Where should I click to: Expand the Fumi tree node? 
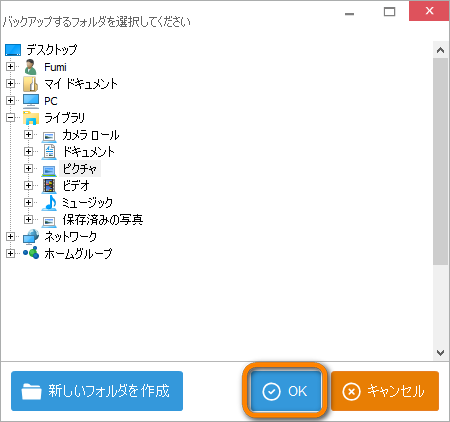pyautogui.click(x=10, y=67)
